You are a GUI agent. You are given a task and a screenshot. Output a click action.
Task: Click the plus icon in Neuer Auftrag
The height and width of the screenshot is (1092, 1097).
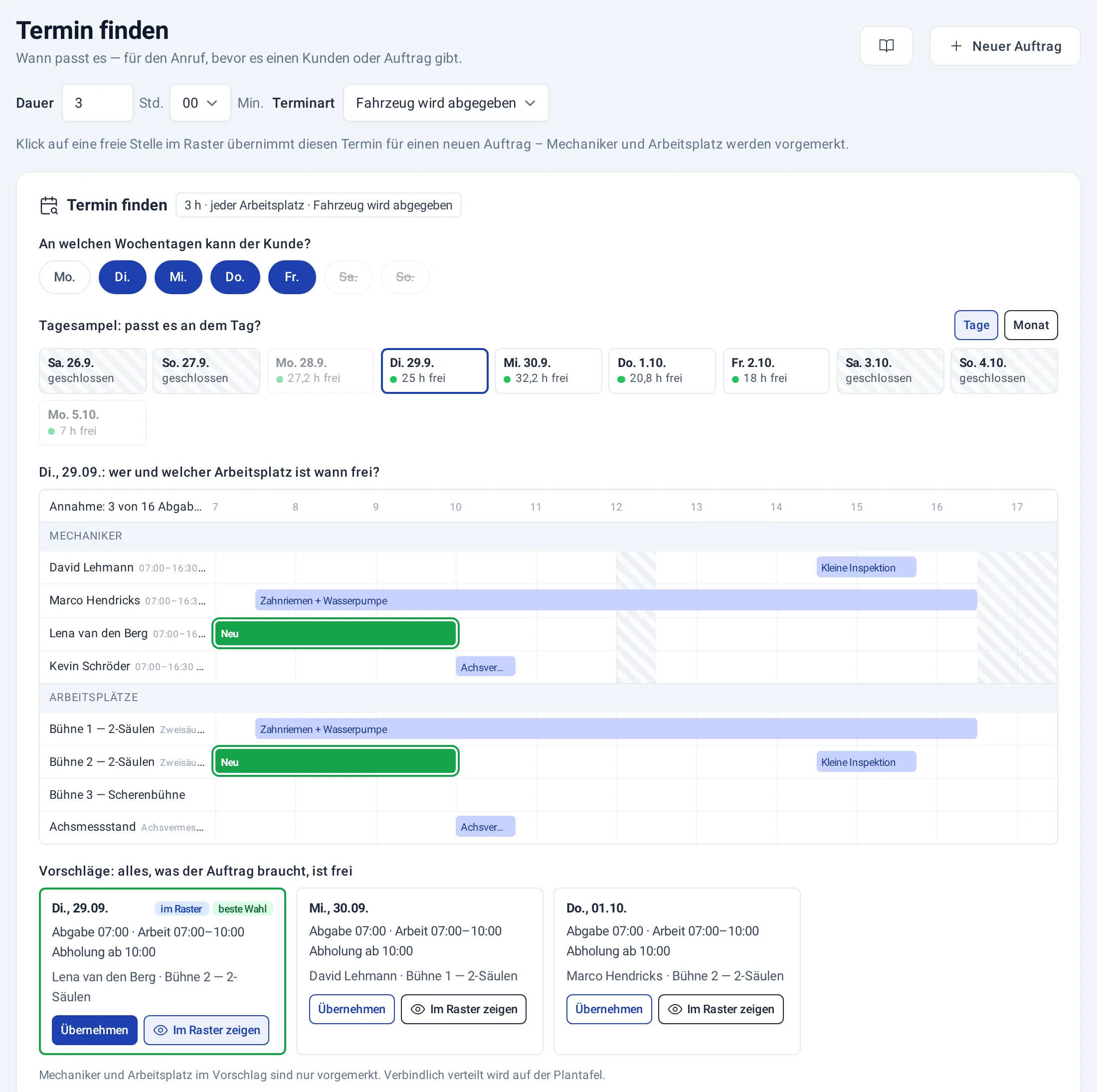pyautogui.click(x=956, y=46)
